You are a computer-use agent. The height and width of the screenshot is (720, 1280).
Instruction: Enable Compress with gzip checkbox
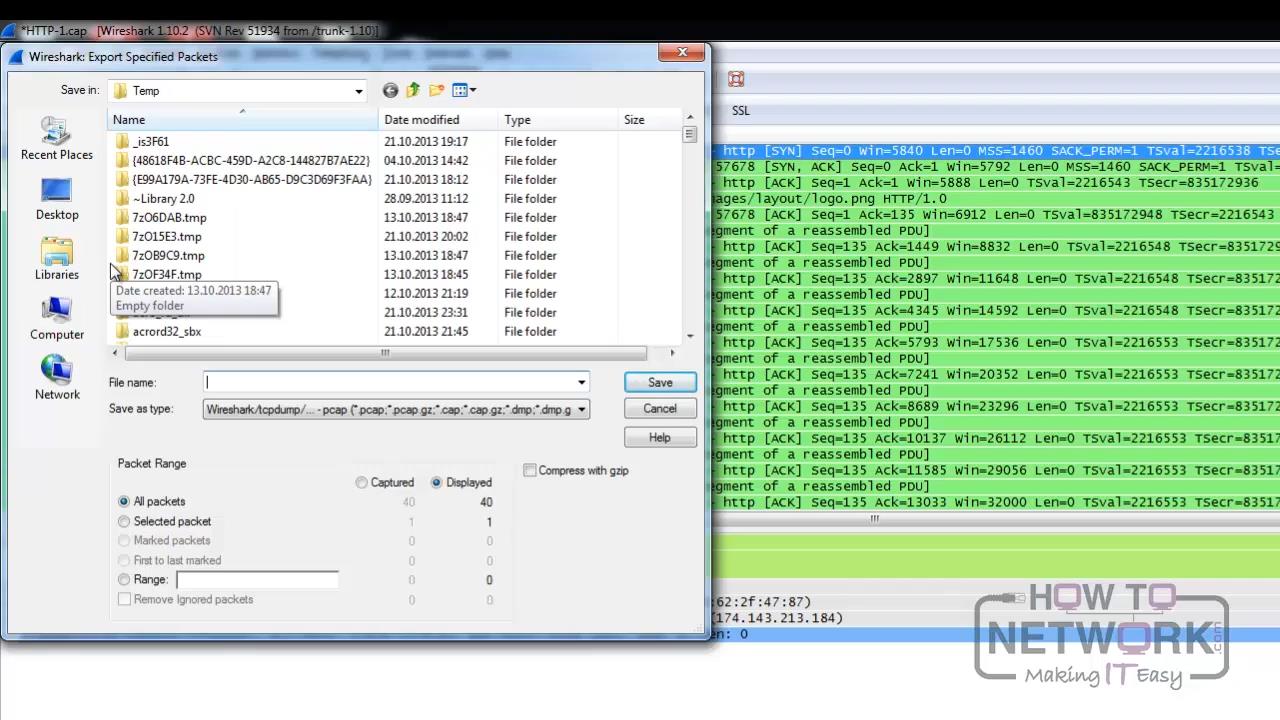click(x=530, y=471)
